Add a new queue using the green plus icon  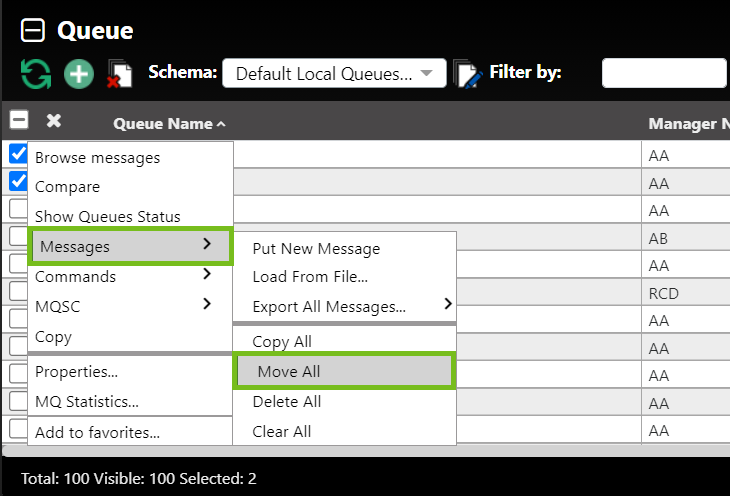point(79,74)
